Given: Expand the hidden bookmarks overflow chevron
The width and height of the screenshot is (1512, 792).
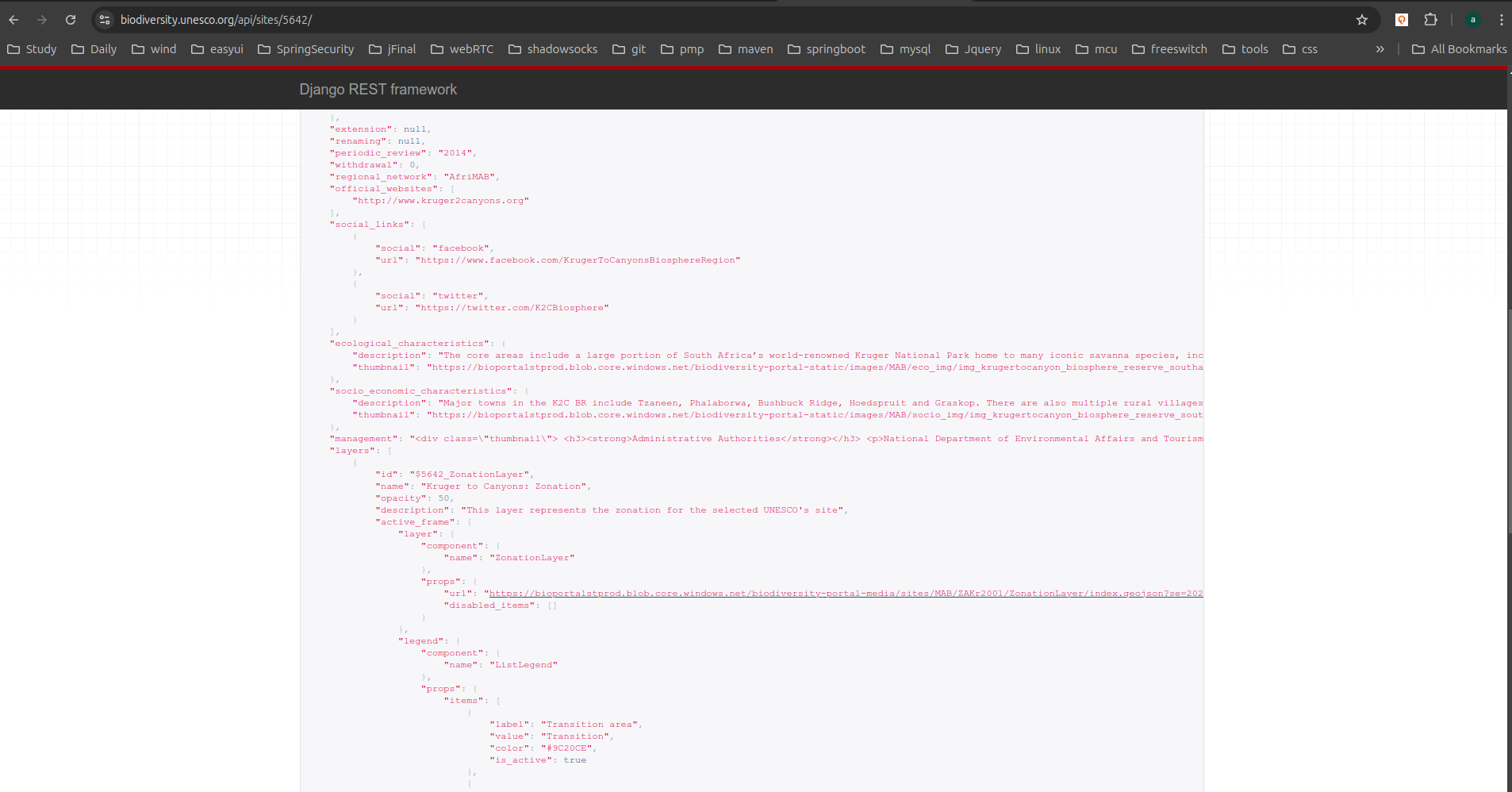Looking at the screenshot, I should [1380, 49].
